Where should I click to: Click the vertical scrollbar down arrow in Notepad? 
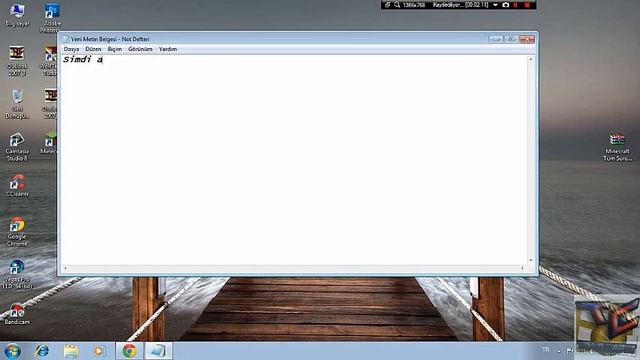pos(531,260)
